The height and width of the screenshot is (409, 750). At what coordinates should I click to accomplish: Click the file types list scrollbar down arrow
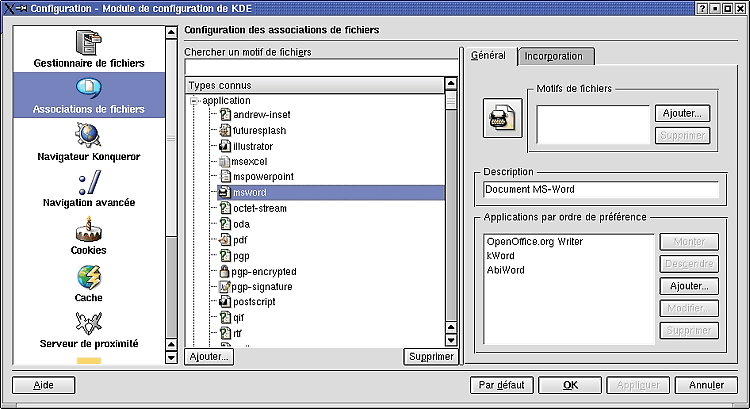[451, 341]
